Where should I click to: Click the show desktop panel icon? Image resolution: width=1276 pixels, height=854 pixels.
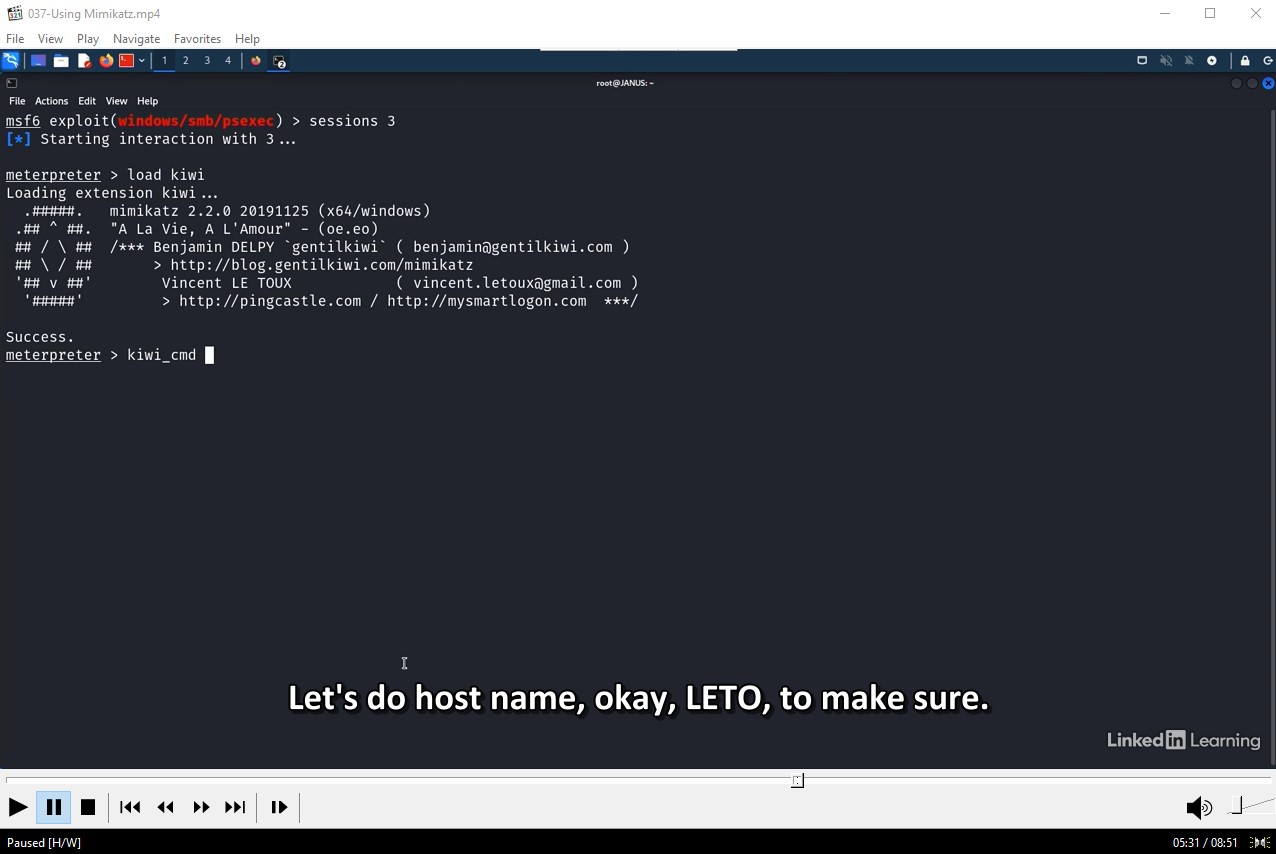(x=38, y=61)
